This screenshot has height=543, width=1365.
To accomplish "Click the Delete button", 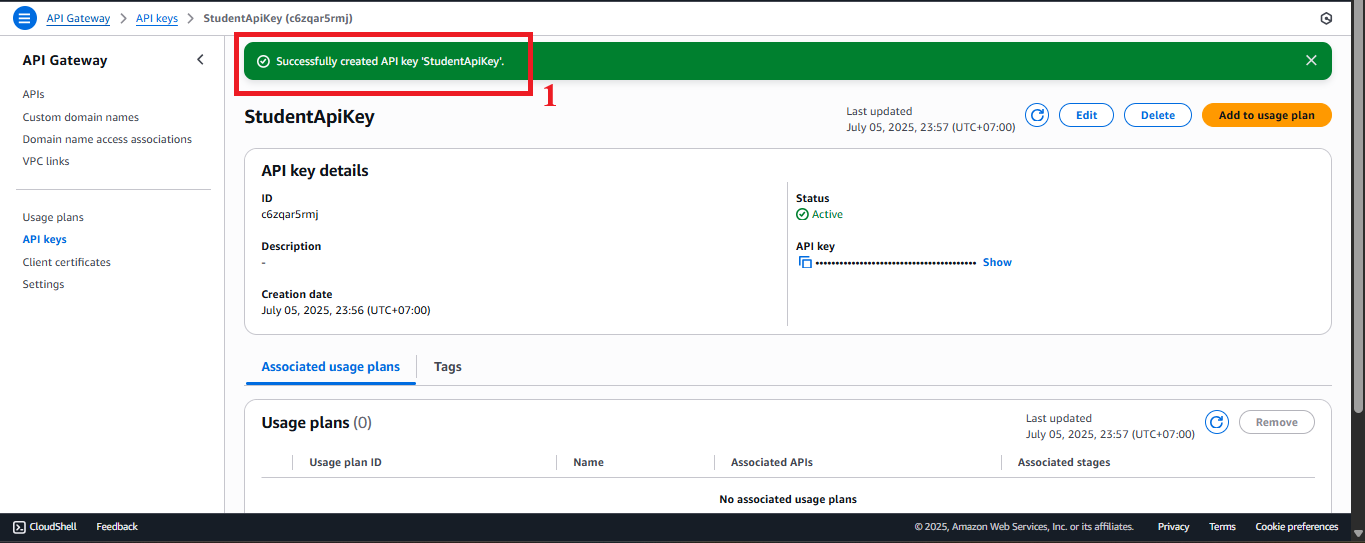I will coord(1158,115).
